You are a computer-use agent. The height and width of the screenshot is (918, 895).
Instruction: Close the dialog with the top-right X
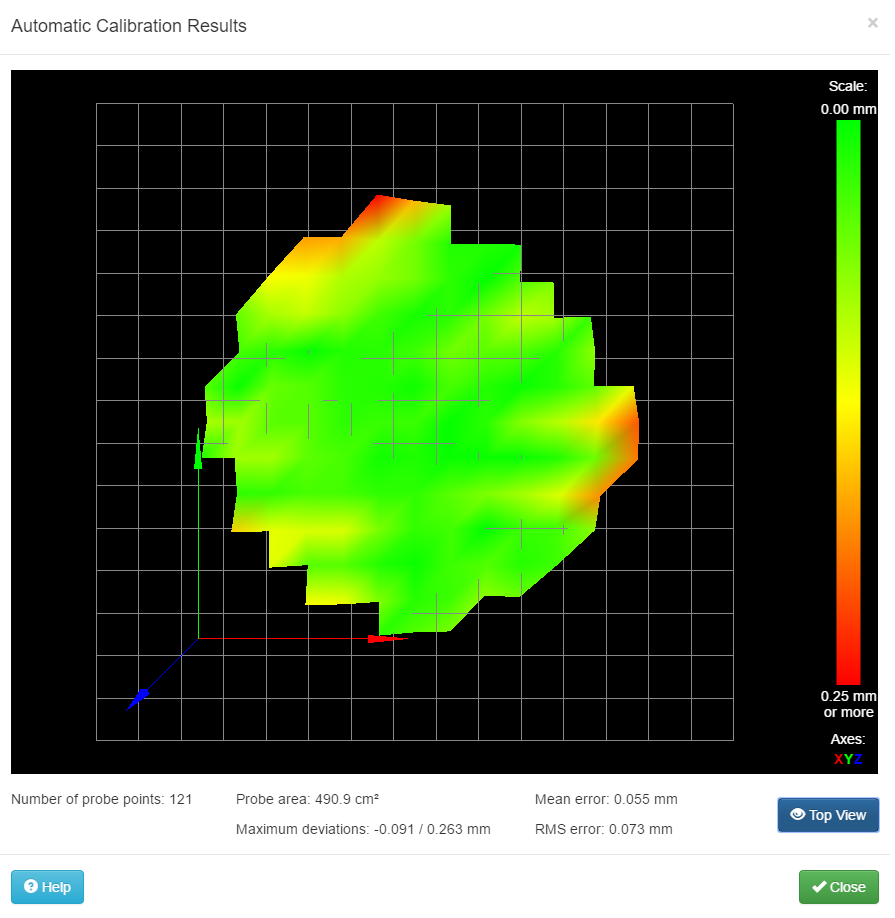pyautogui.click(x=872, y=23)
